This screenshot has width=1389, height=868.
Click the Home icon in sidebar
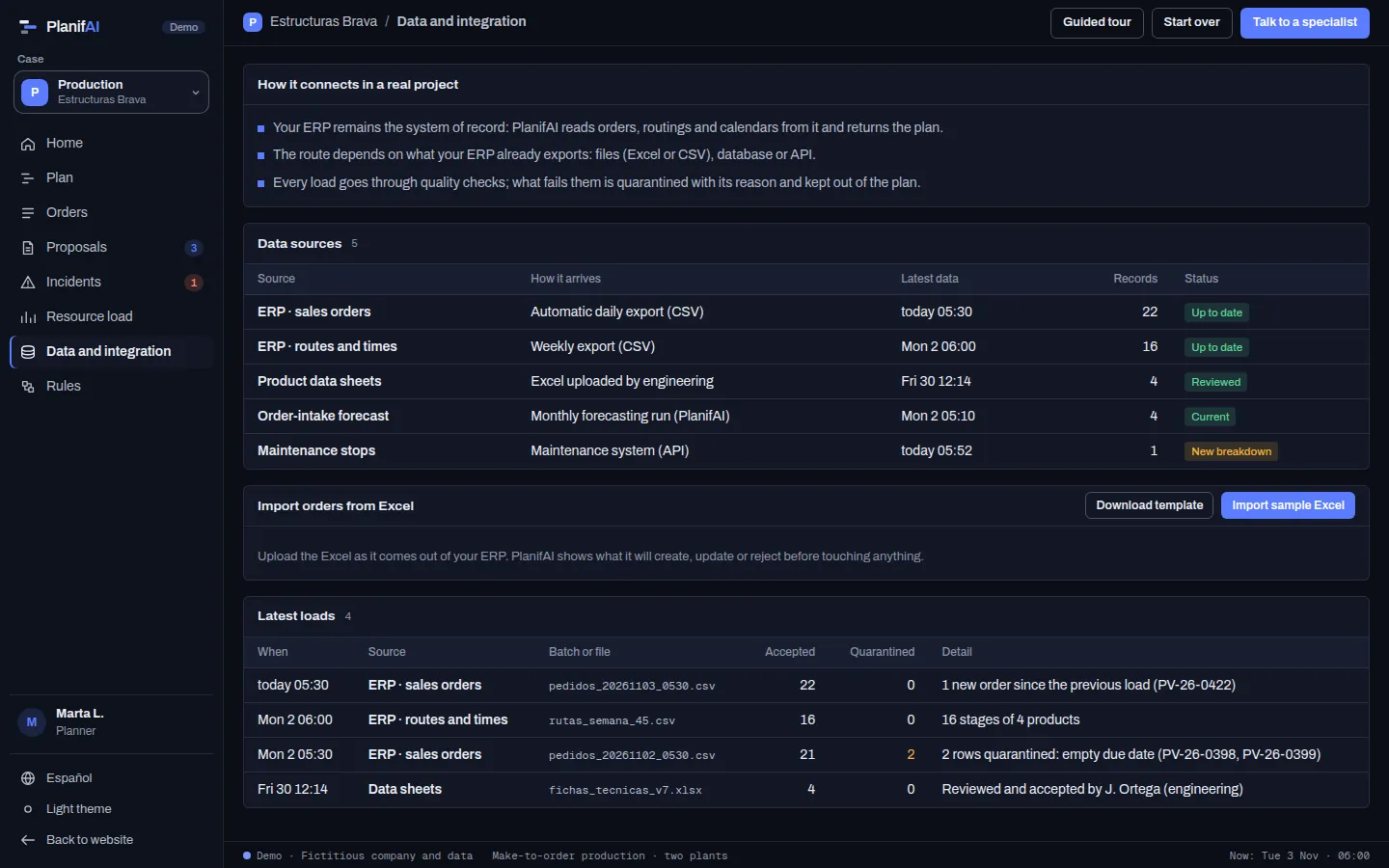tap(28, 144)
